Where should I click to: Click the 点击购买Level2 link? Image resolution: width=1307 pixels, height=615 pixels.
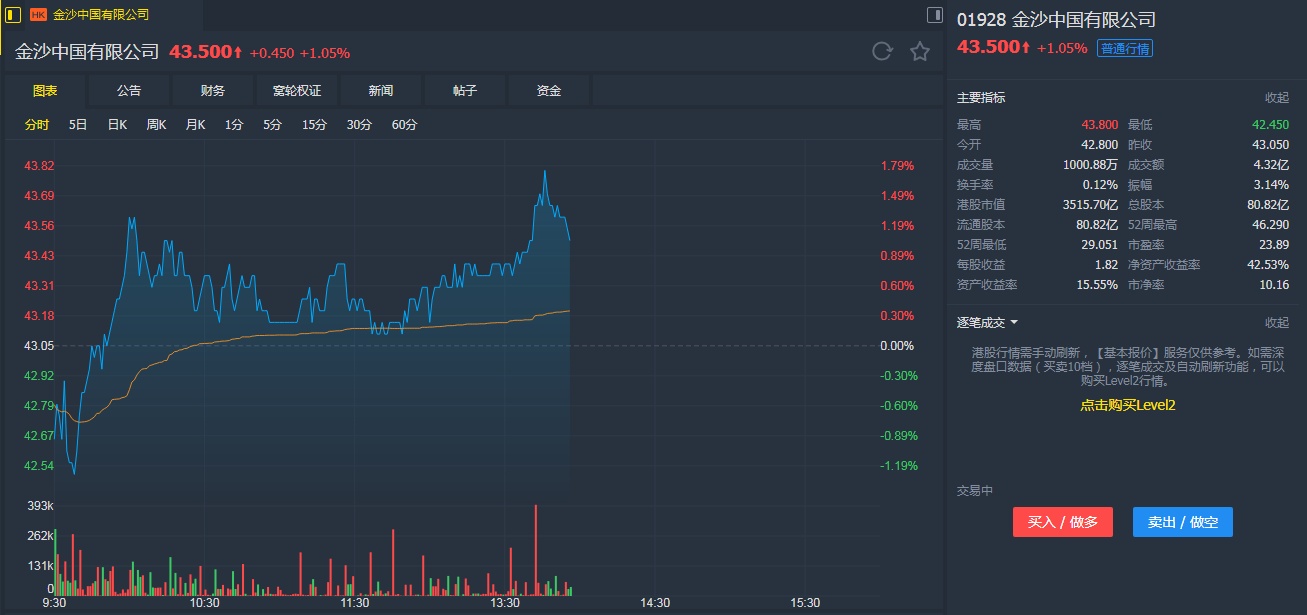coord(1127,405)
